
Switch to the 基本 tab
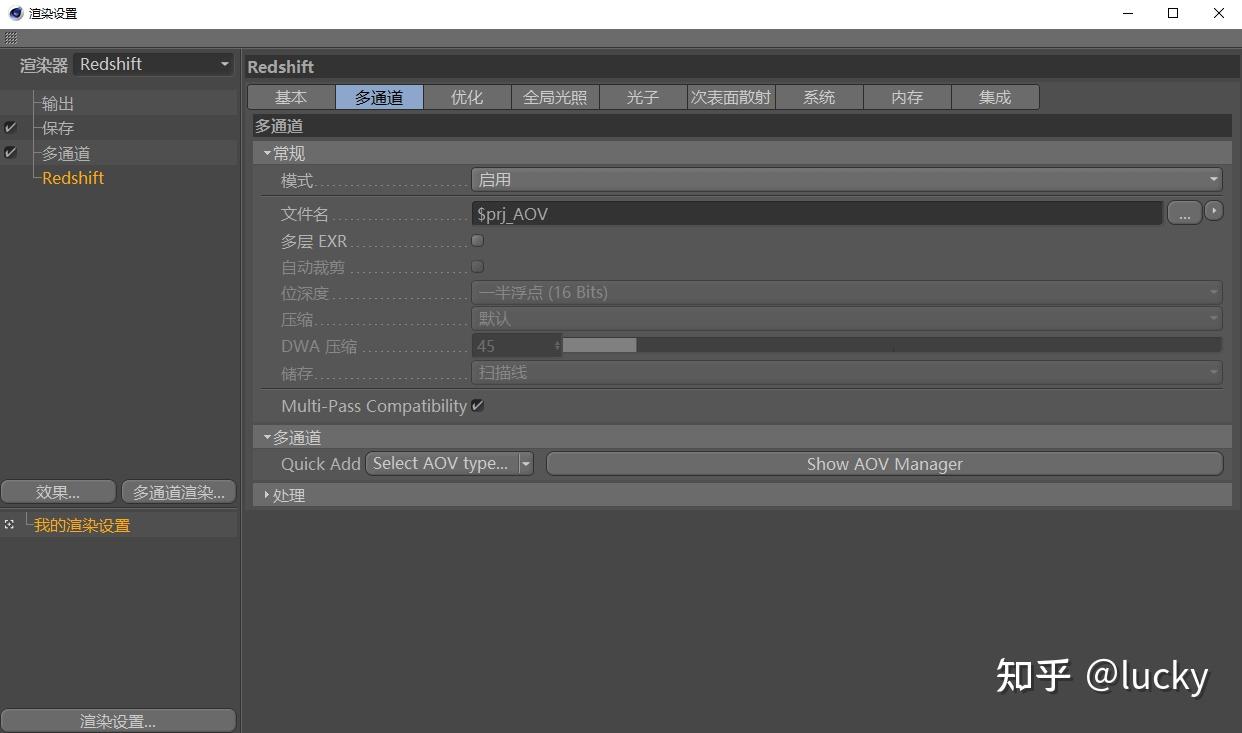point(291,97)
